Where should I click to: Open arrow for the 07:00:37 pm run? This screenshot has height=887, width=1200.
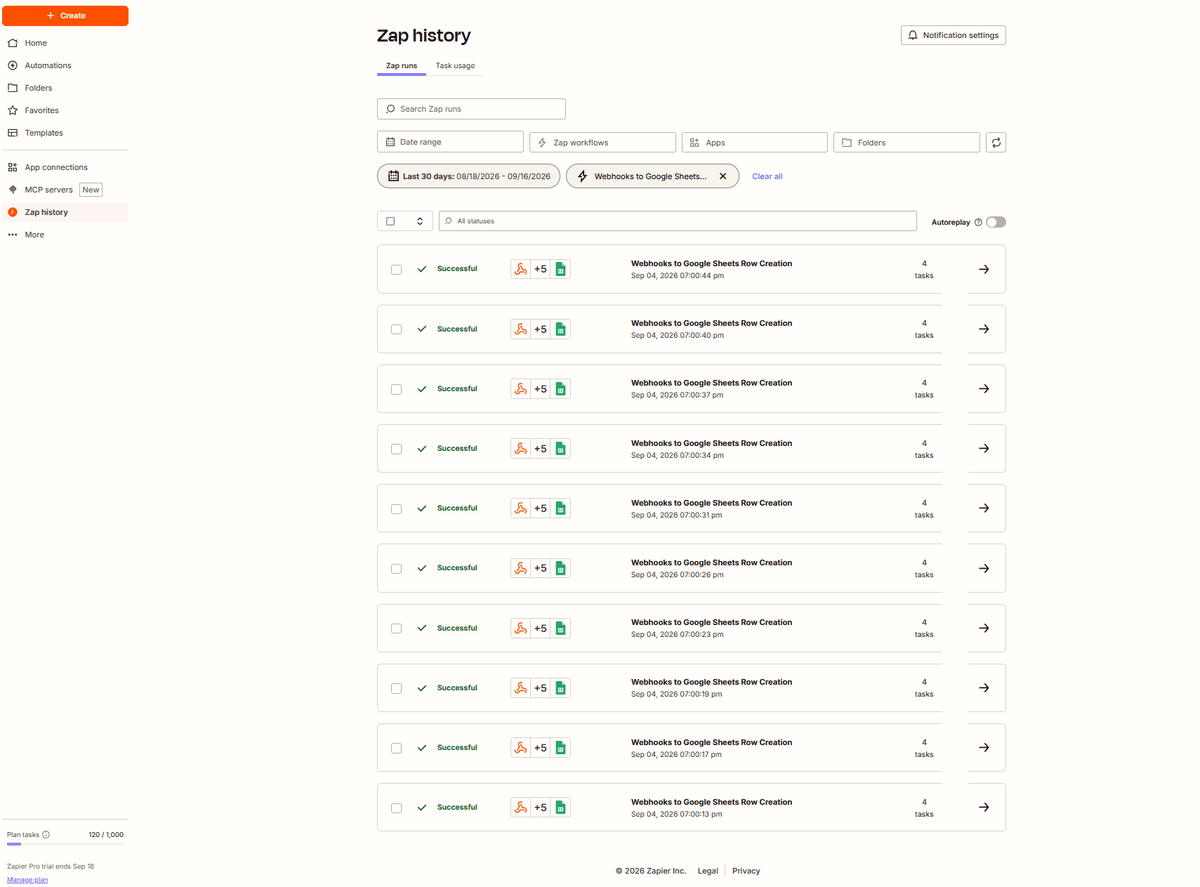pyautogui.click(x=984, y=389)
